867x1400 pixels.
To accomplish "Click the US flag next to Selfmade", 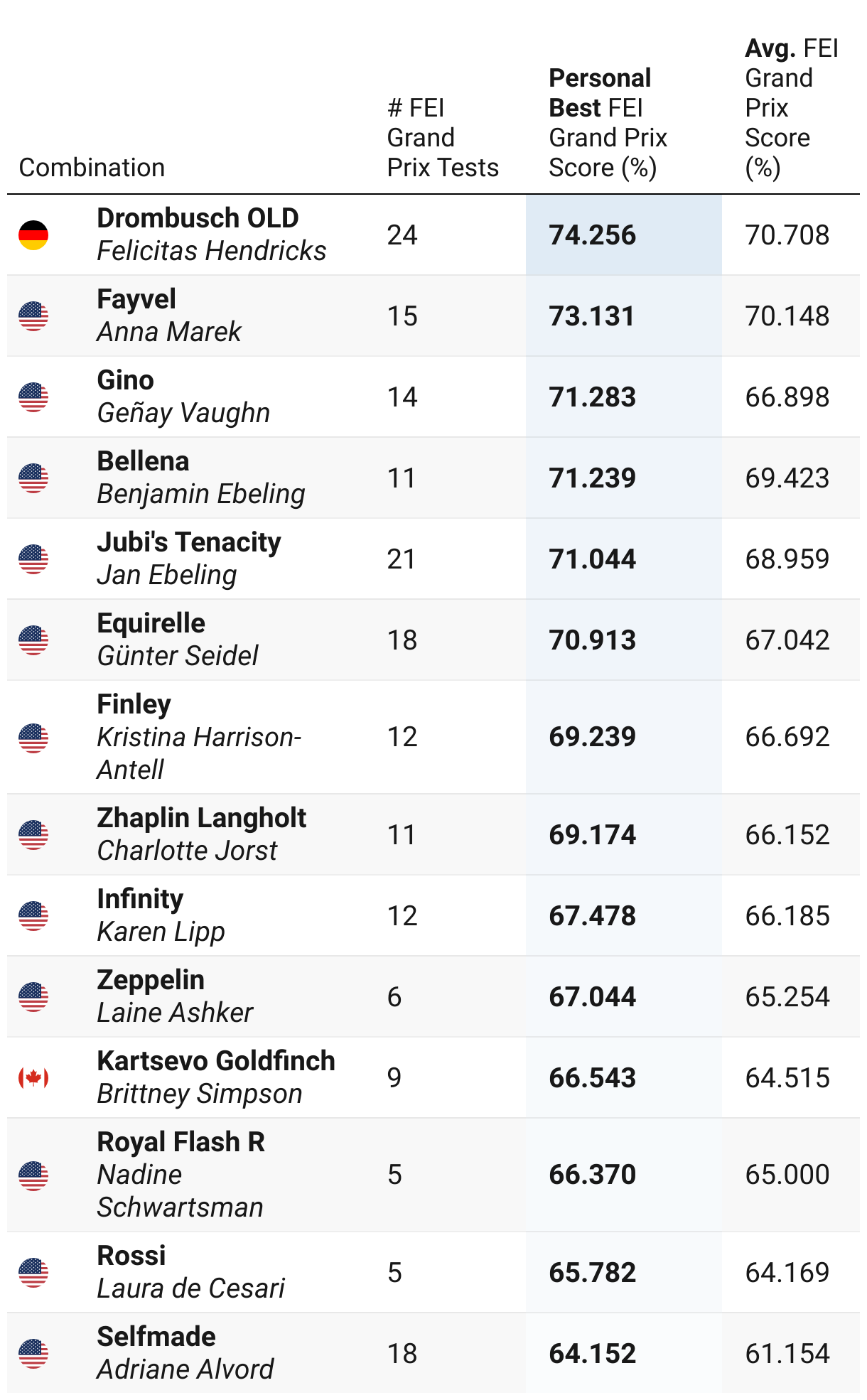I will pos(33,1354).
